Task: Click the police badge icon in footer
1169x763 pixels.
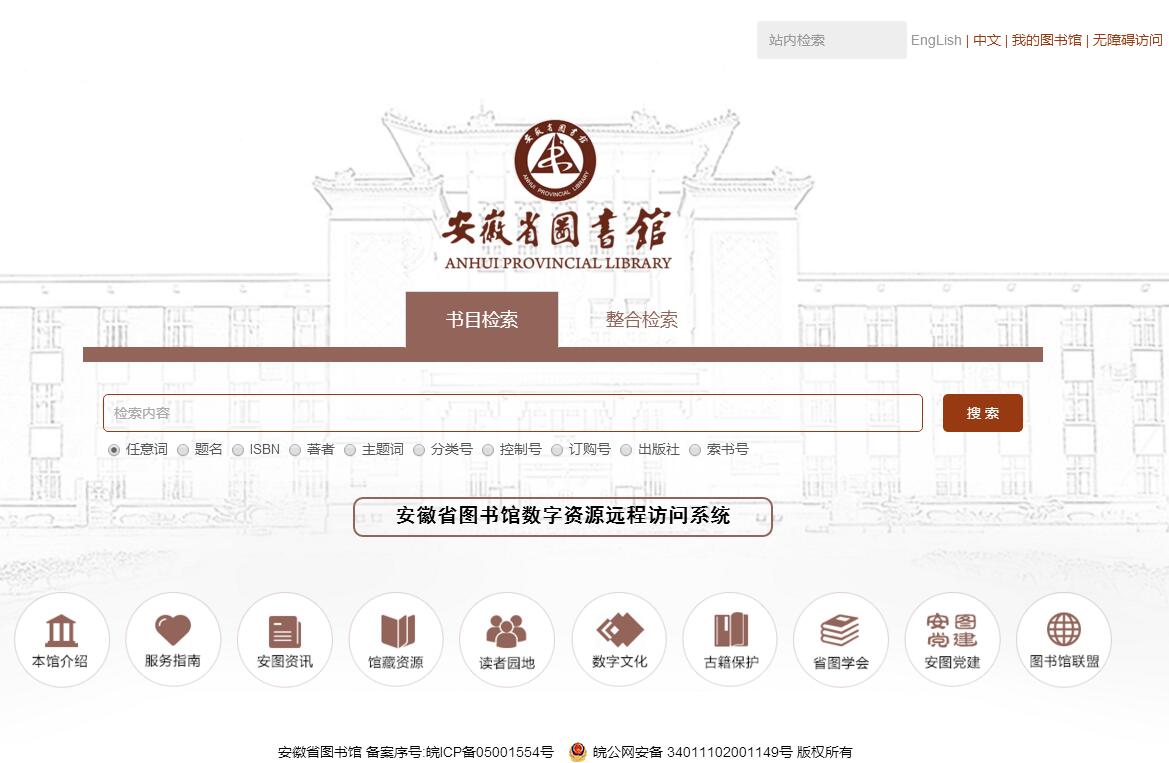Action: pyautogui.click(x=577, y=752)
